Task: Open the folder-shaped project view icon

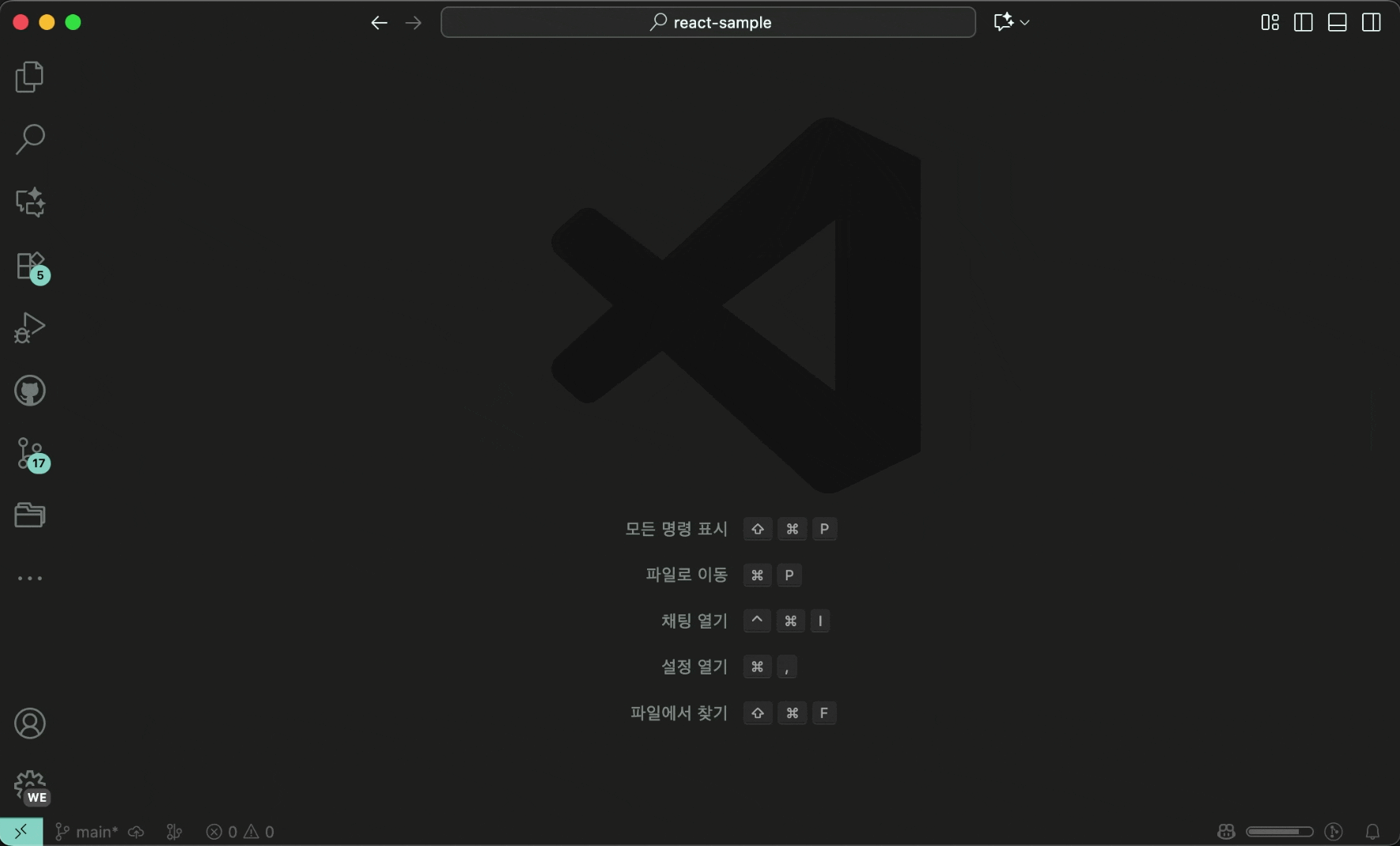Action: [x=30, y=516]
